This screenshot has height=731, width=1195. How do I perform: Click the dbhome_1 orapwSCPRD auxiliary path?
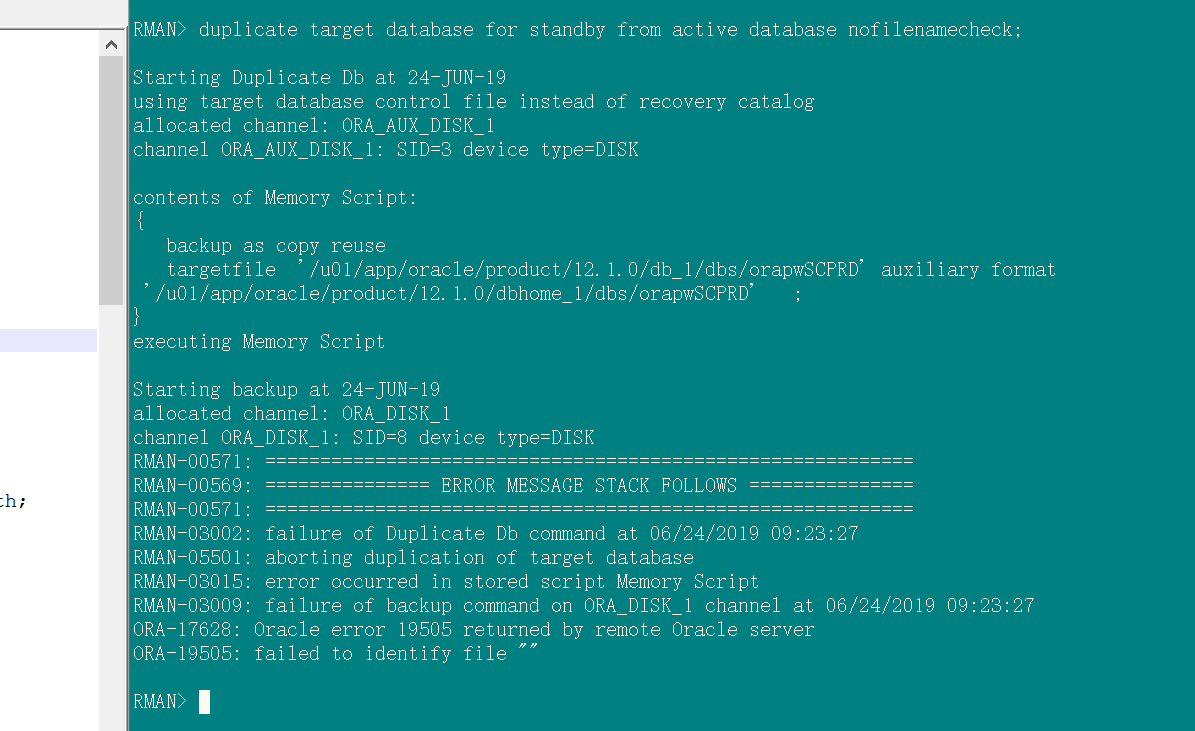(x=450, y=294)
